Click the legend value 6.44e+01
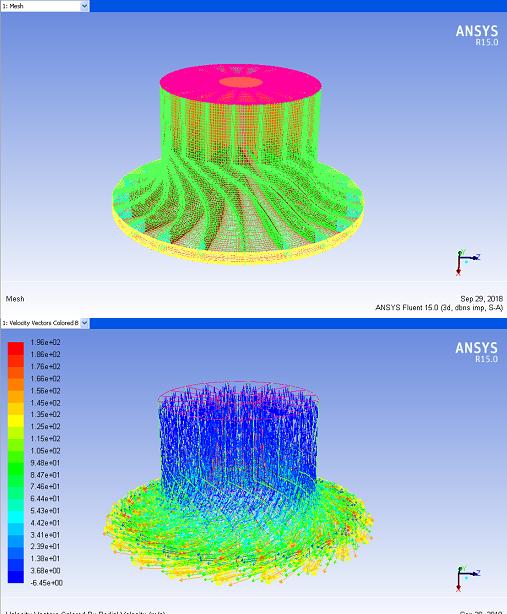Viewport: 507px width, 614px height. coord(45,498)
